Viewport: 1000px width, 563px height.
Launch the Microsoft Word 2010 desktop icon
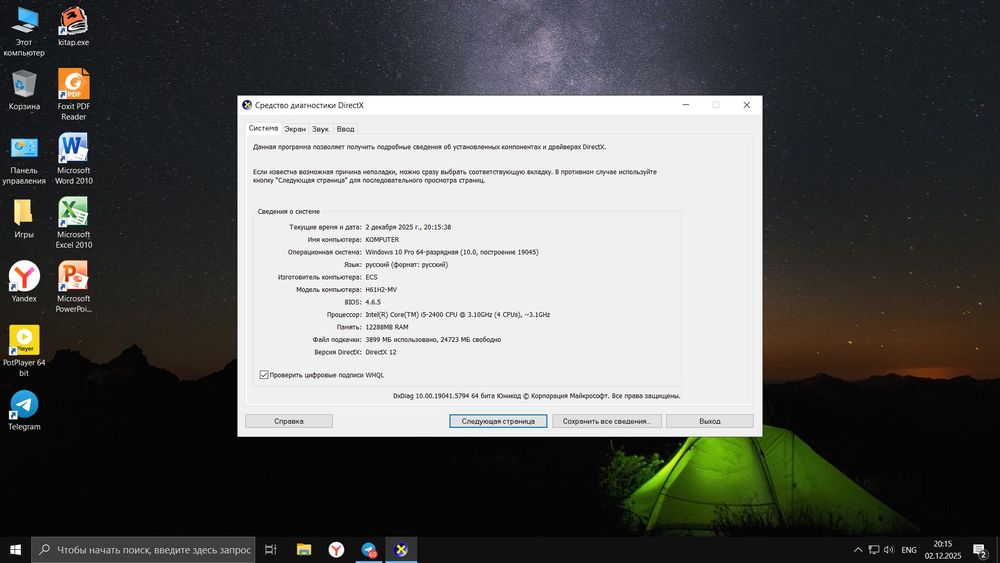pos(73,159)
